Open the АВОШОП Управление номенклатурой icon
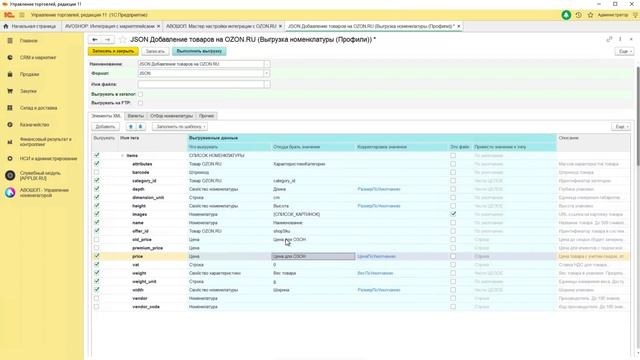This screenshot has width=640, height=360. (x=10, y=193)
